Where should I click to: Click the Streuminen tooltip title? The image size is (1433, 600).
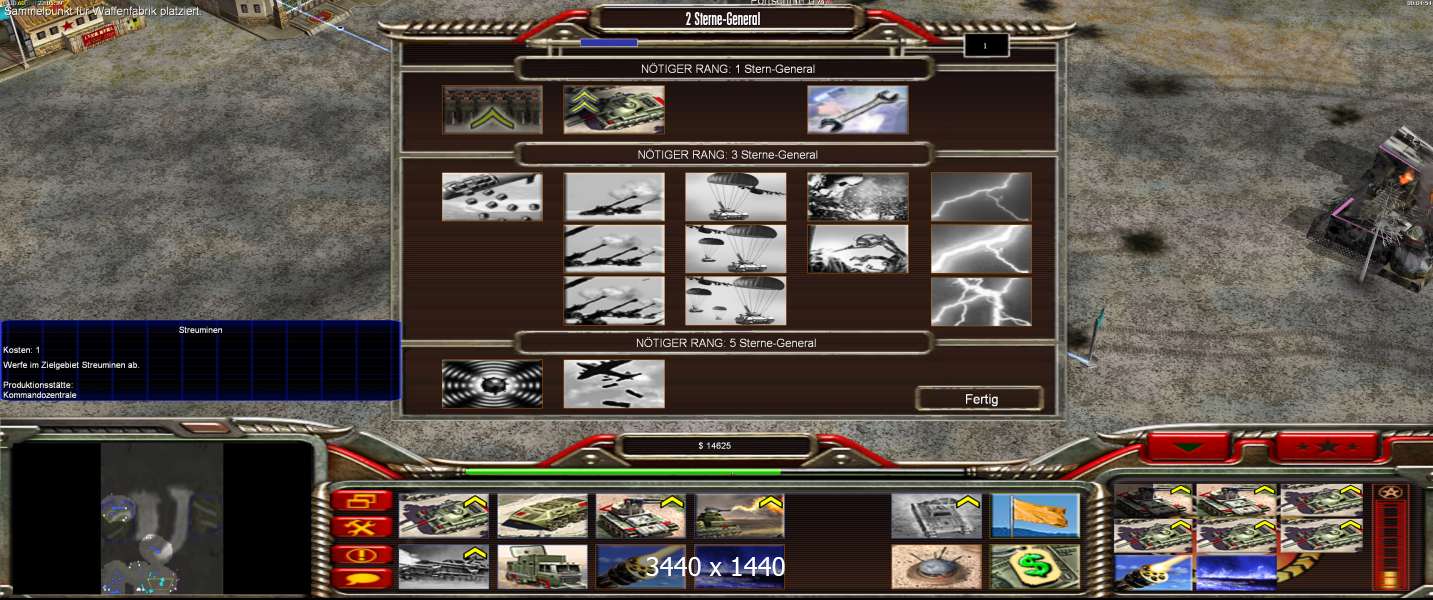tap(200, 329)
